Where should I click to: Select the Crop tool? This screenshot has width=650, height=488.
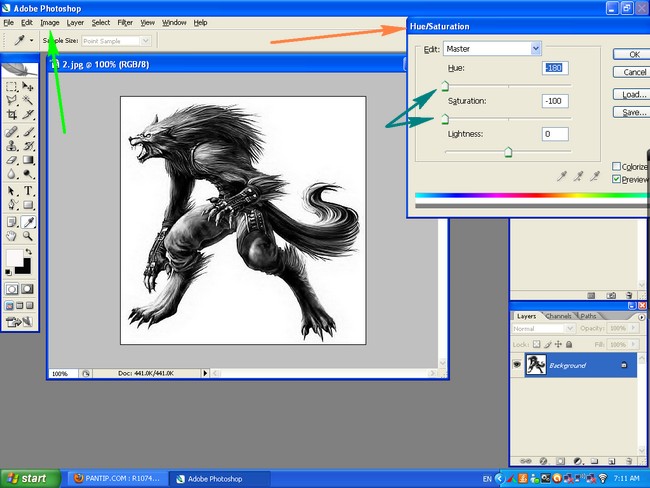pyautogui.click(x=11, y=114)
